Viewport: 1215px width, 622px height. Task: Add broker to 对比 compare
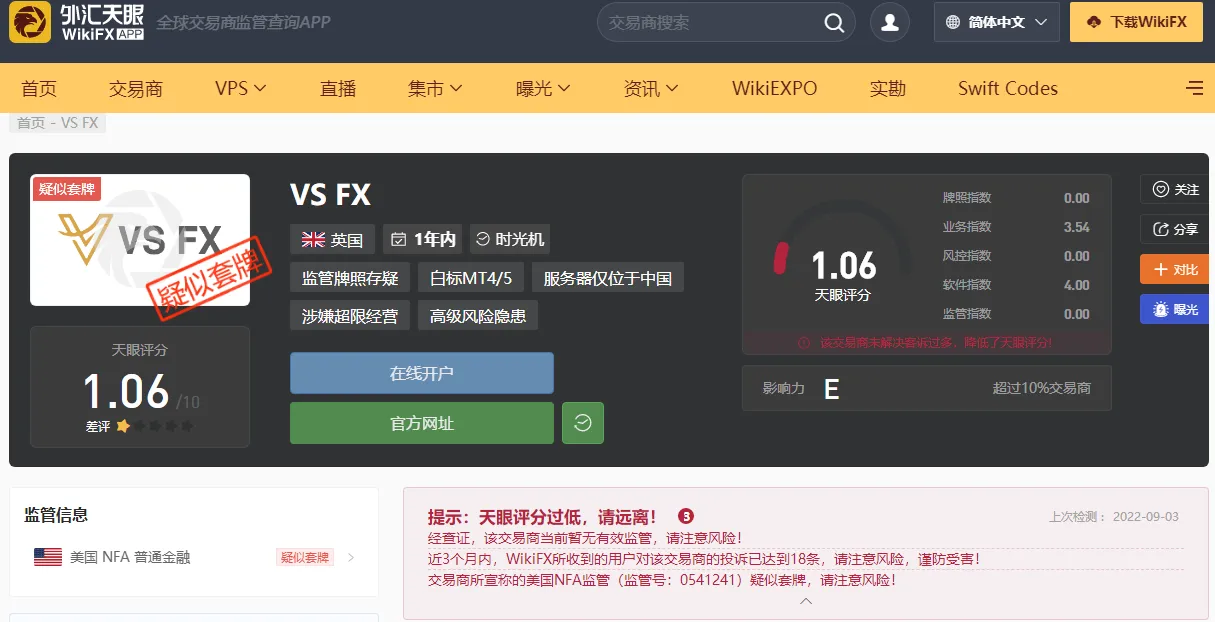pyautogui.click(x=1175, y=269)
